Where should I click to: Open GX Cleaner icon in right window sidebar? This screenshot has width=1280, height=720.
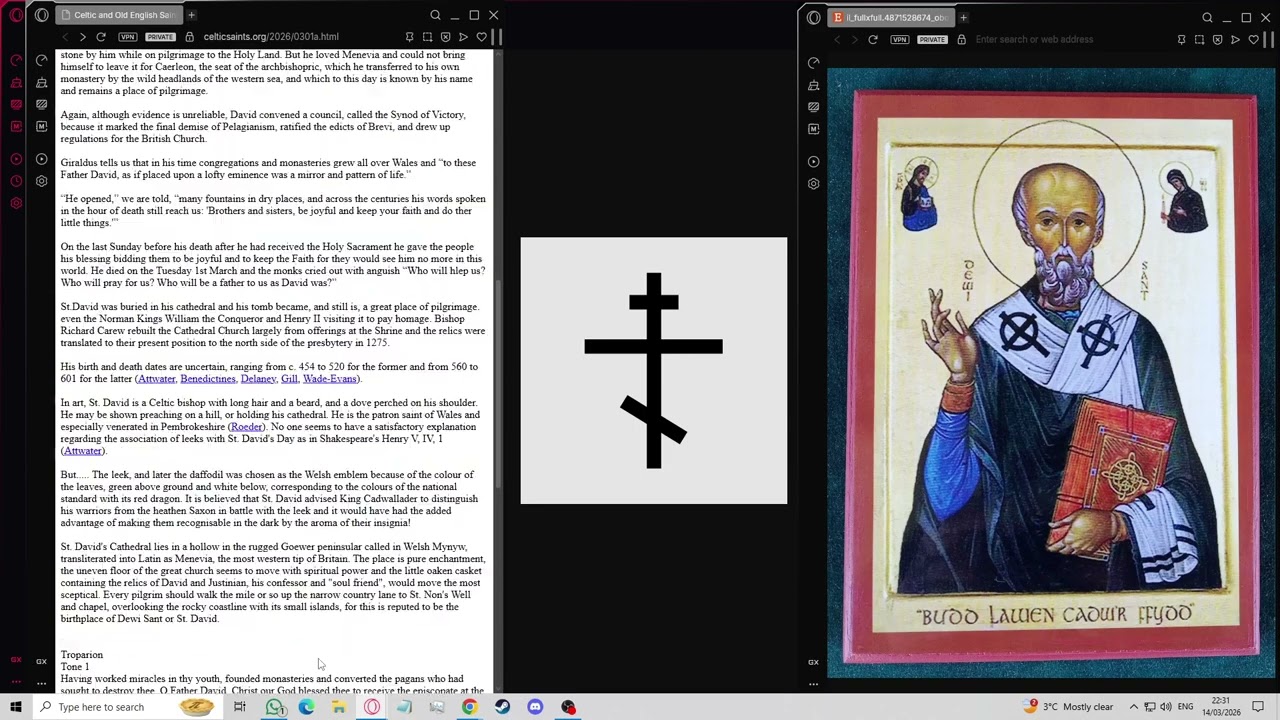(813, 84)
